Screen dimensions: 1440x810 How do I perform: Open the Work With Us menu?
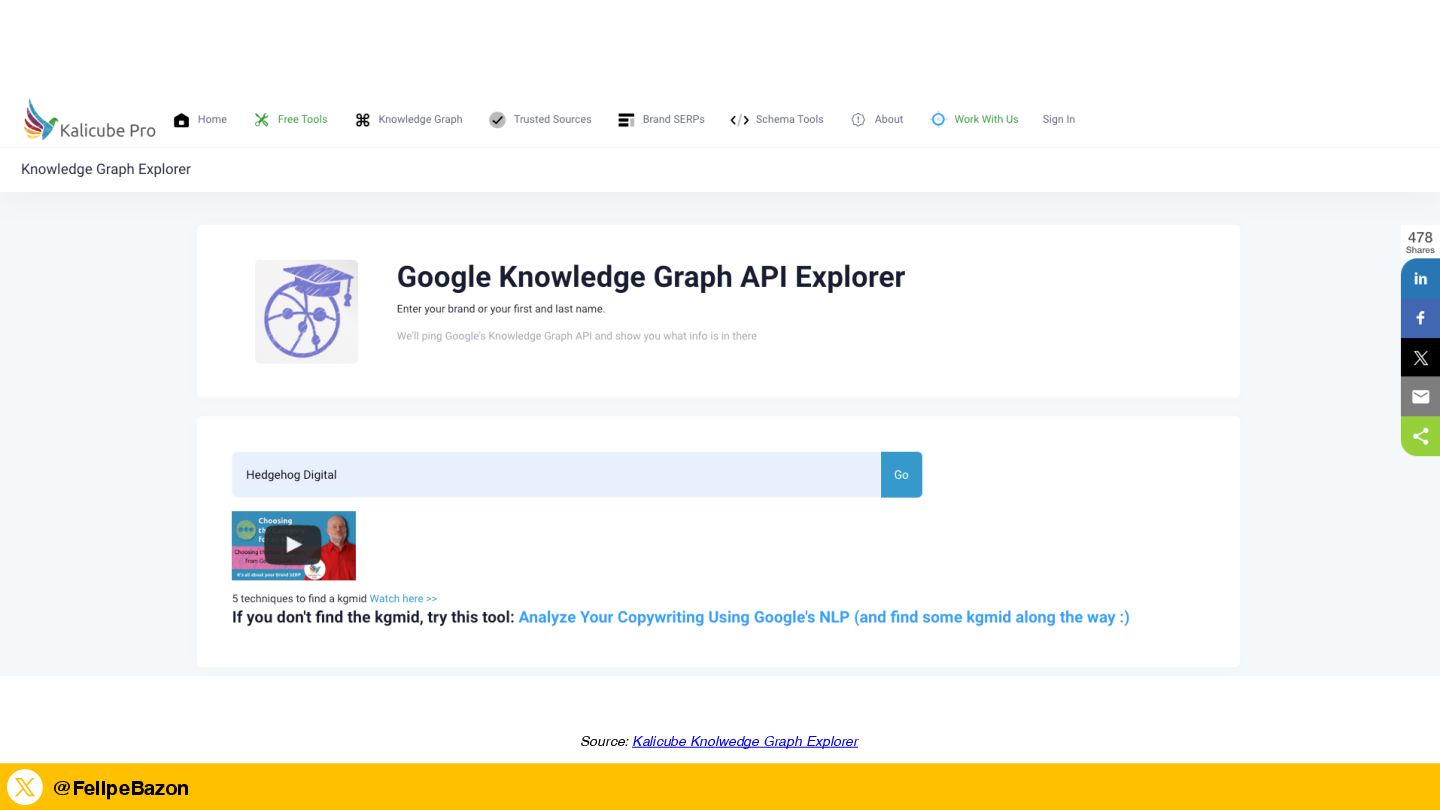point(986,120)
